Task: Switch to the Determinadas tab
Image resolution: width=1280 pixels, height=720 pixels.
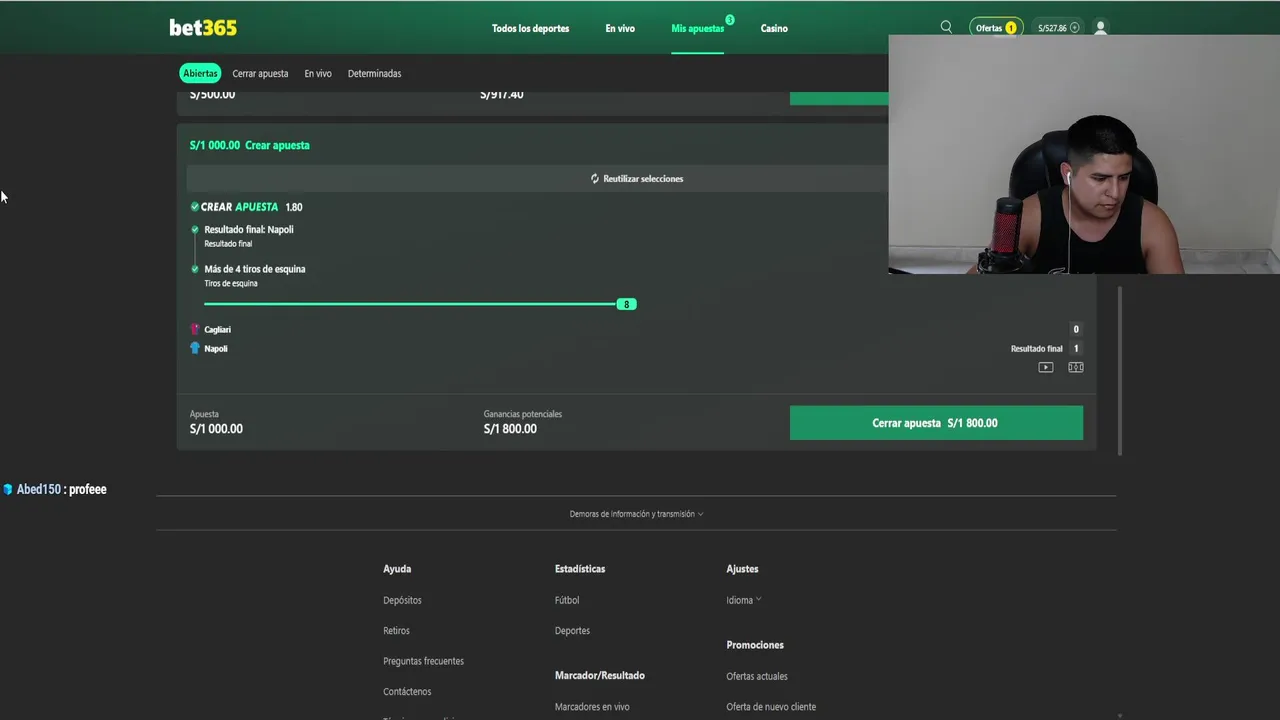Action: click(374, 73)
